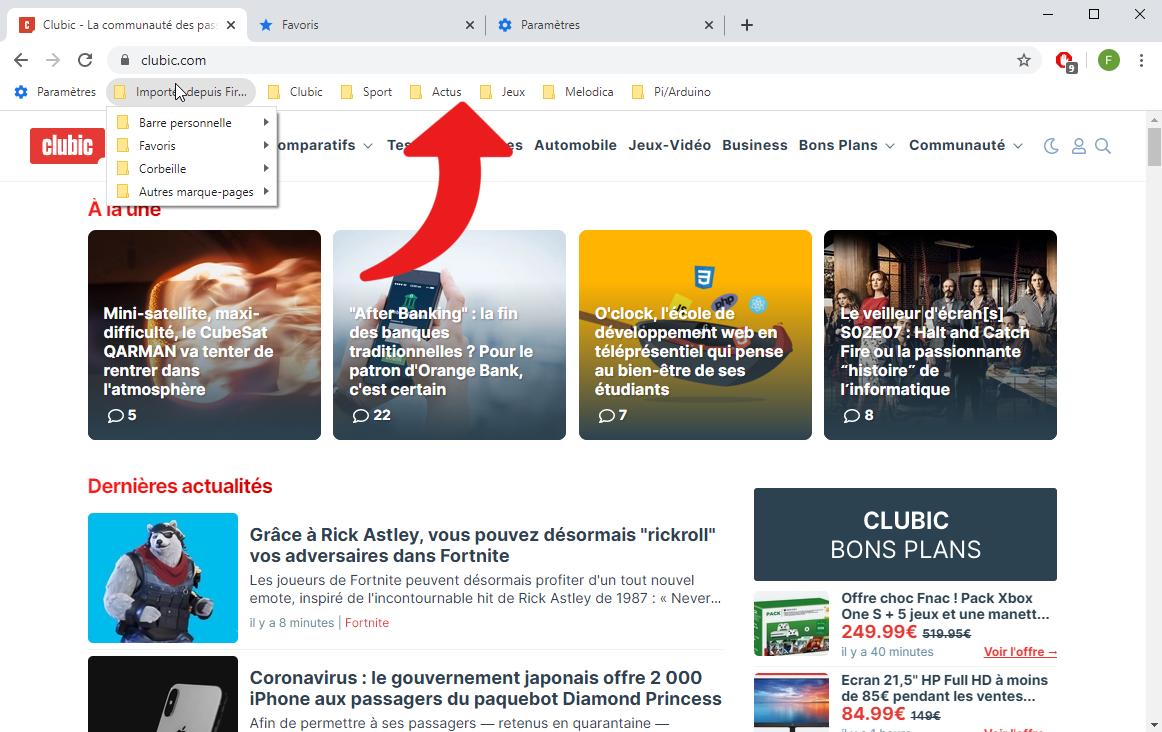The width and height of the screenshot is (1162, 732).
Task: Go to the Business section
Action: [754, 145]
